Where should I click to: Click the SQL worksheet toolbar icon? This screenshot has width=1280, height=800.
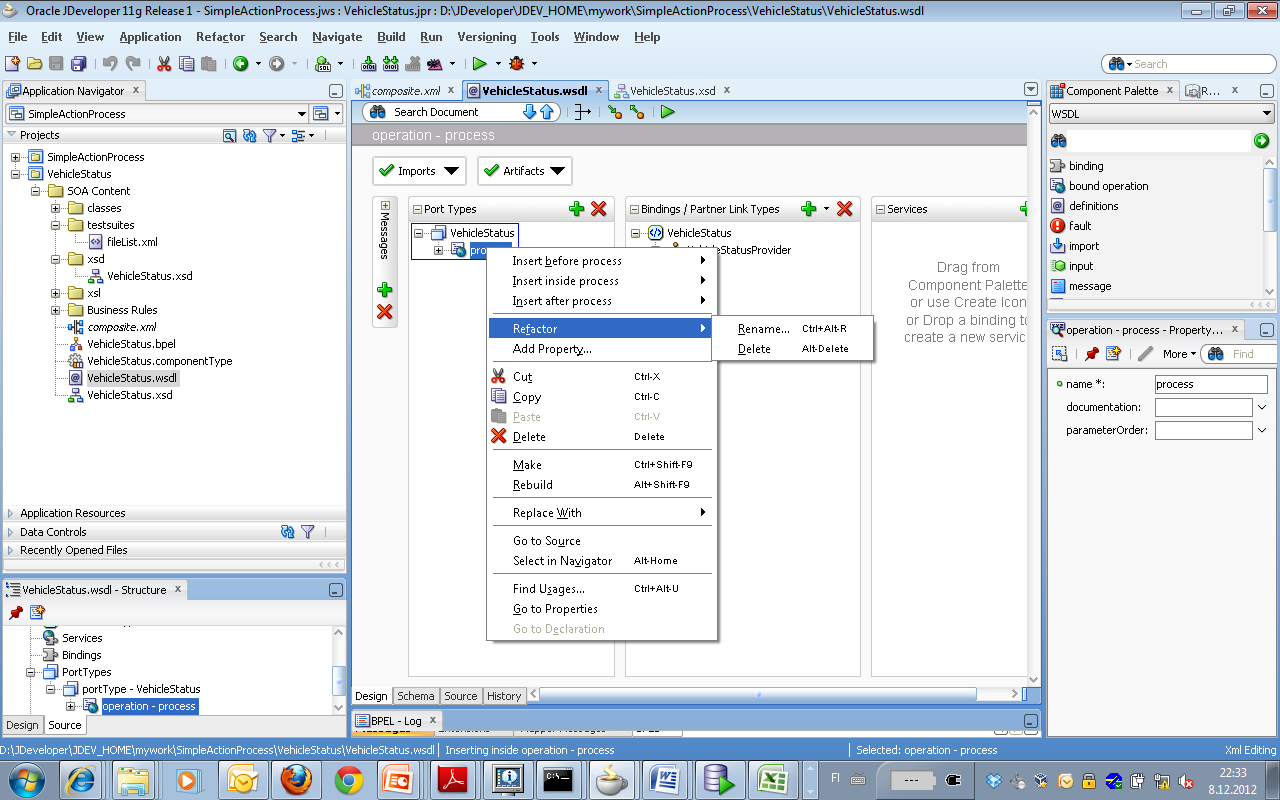[322, 63]
